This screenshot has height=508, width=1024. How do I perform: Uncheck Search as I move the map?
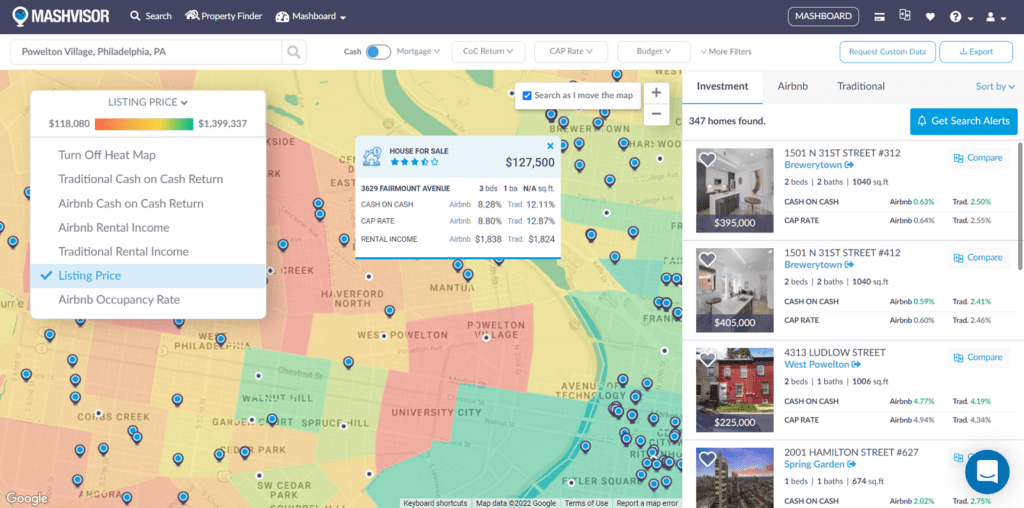click(527, 96)
